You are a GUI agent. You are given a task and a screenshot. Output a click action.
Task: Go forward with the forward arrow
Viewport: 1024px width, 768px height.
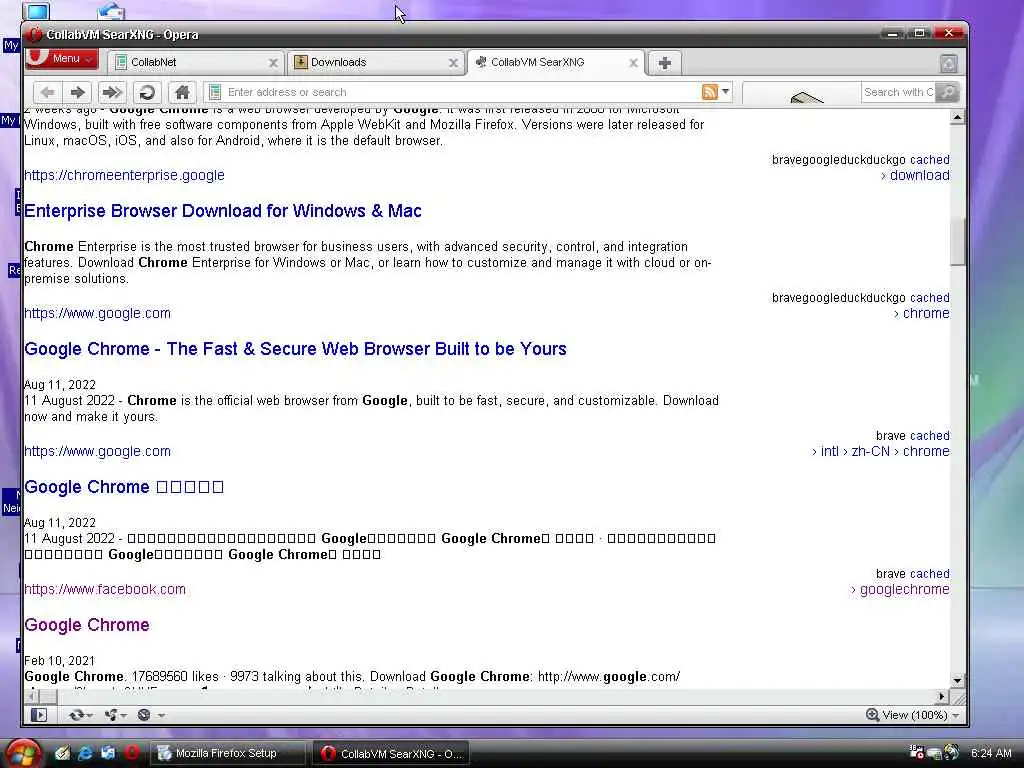(x=78, y=92)
